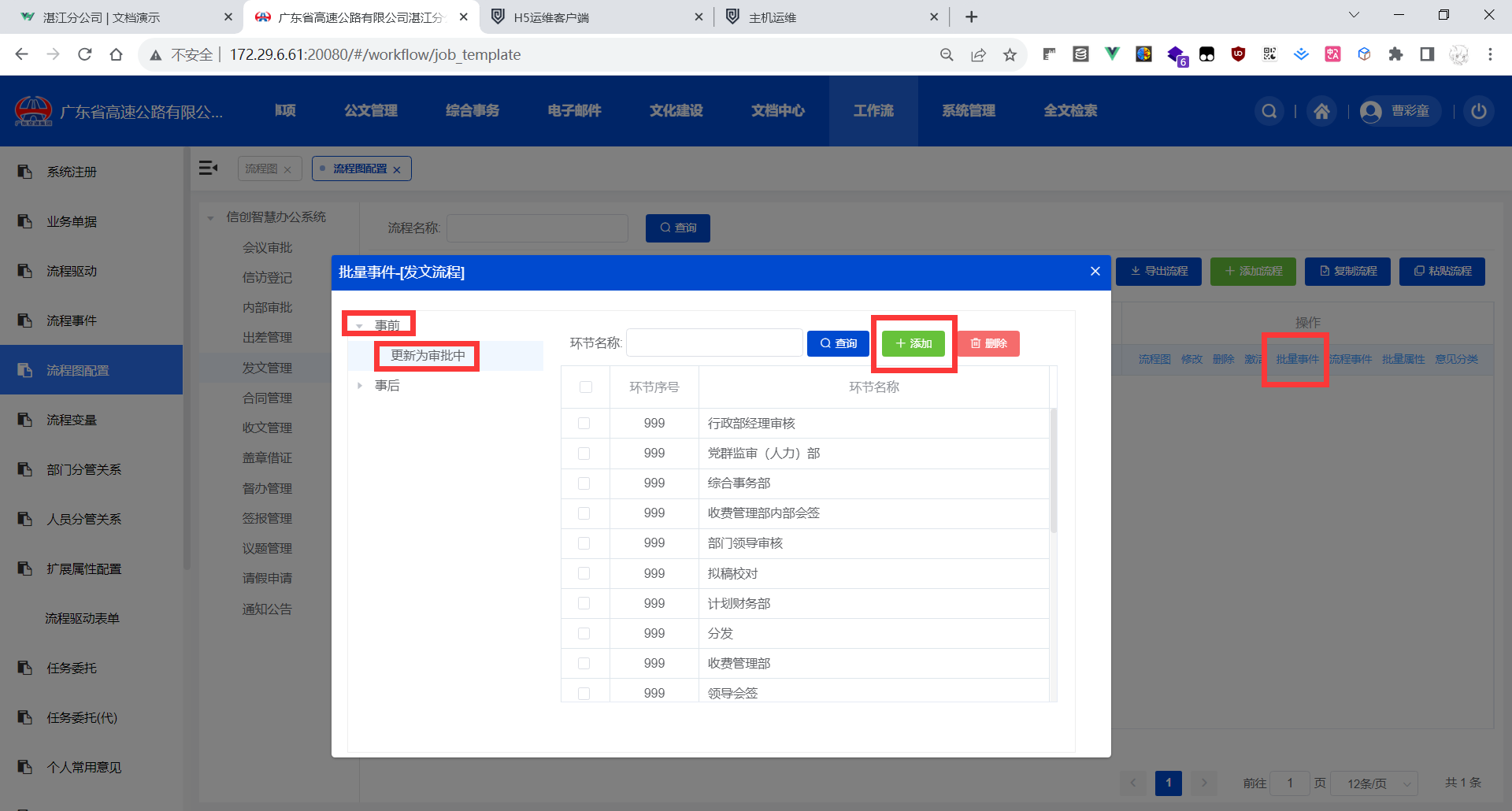Check the 党群监审（人力）部 row checkbox

point(584,454)
